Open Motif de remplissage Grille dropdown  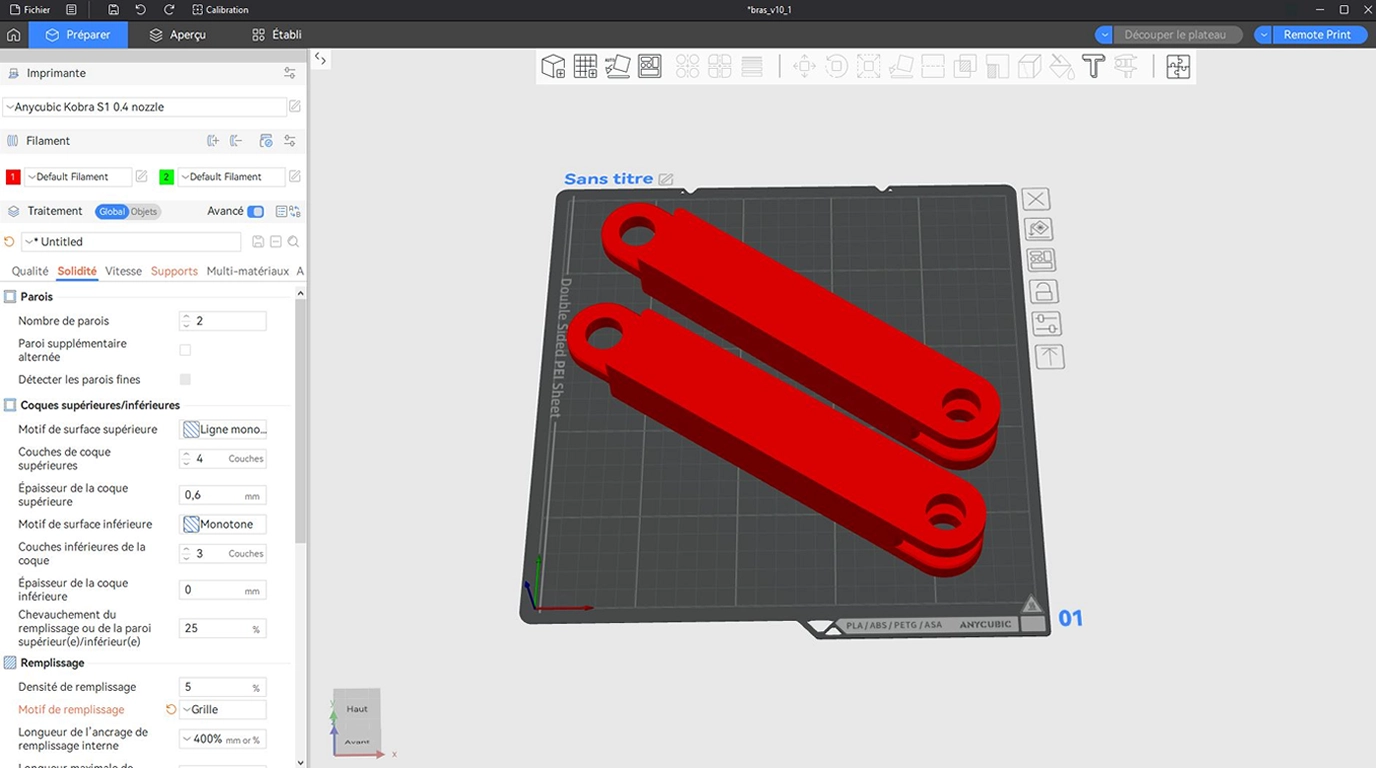(223, 710)
